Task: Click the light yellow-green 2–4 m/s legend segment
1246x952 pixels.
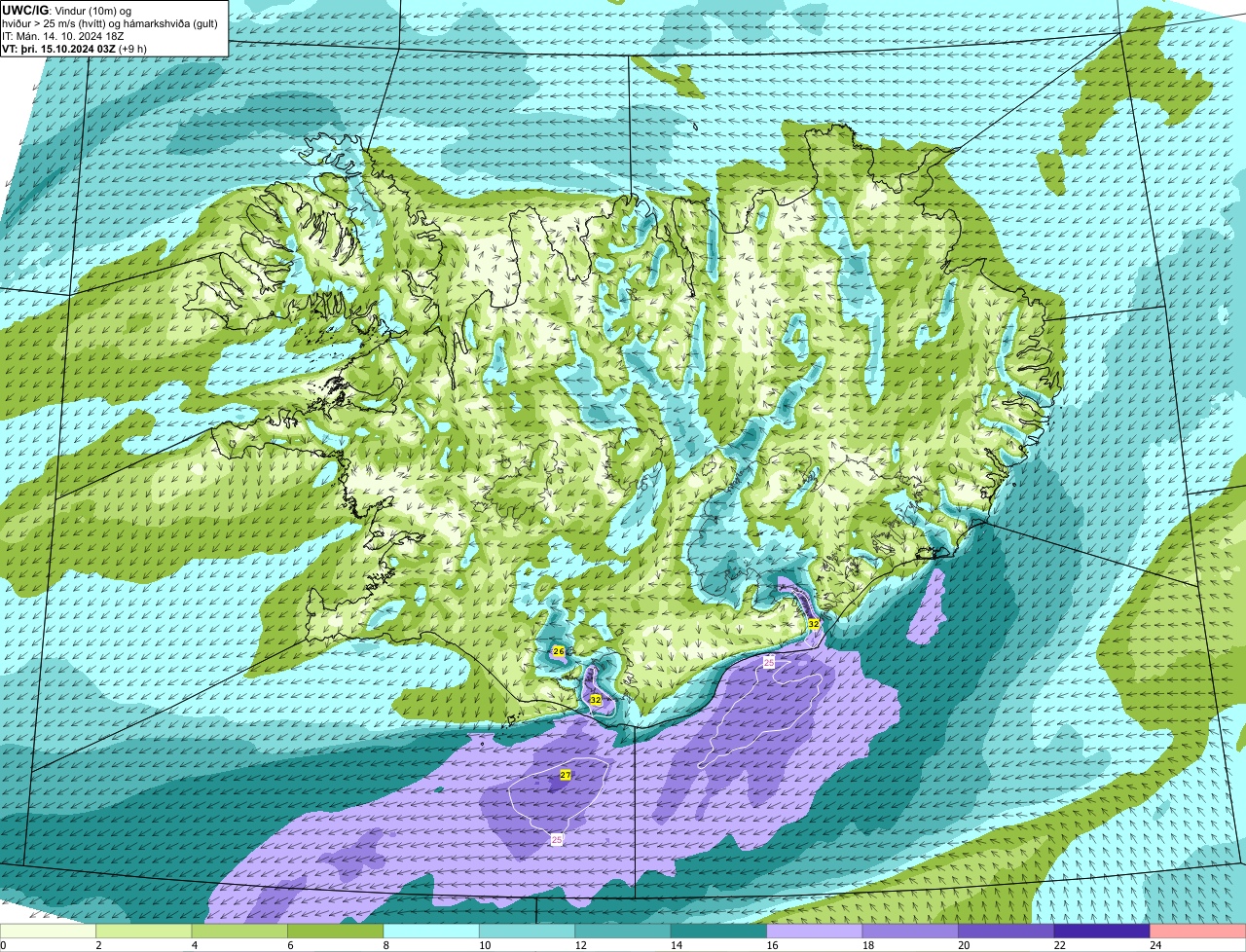Action: pyautogui.click(x=144, y=931)
